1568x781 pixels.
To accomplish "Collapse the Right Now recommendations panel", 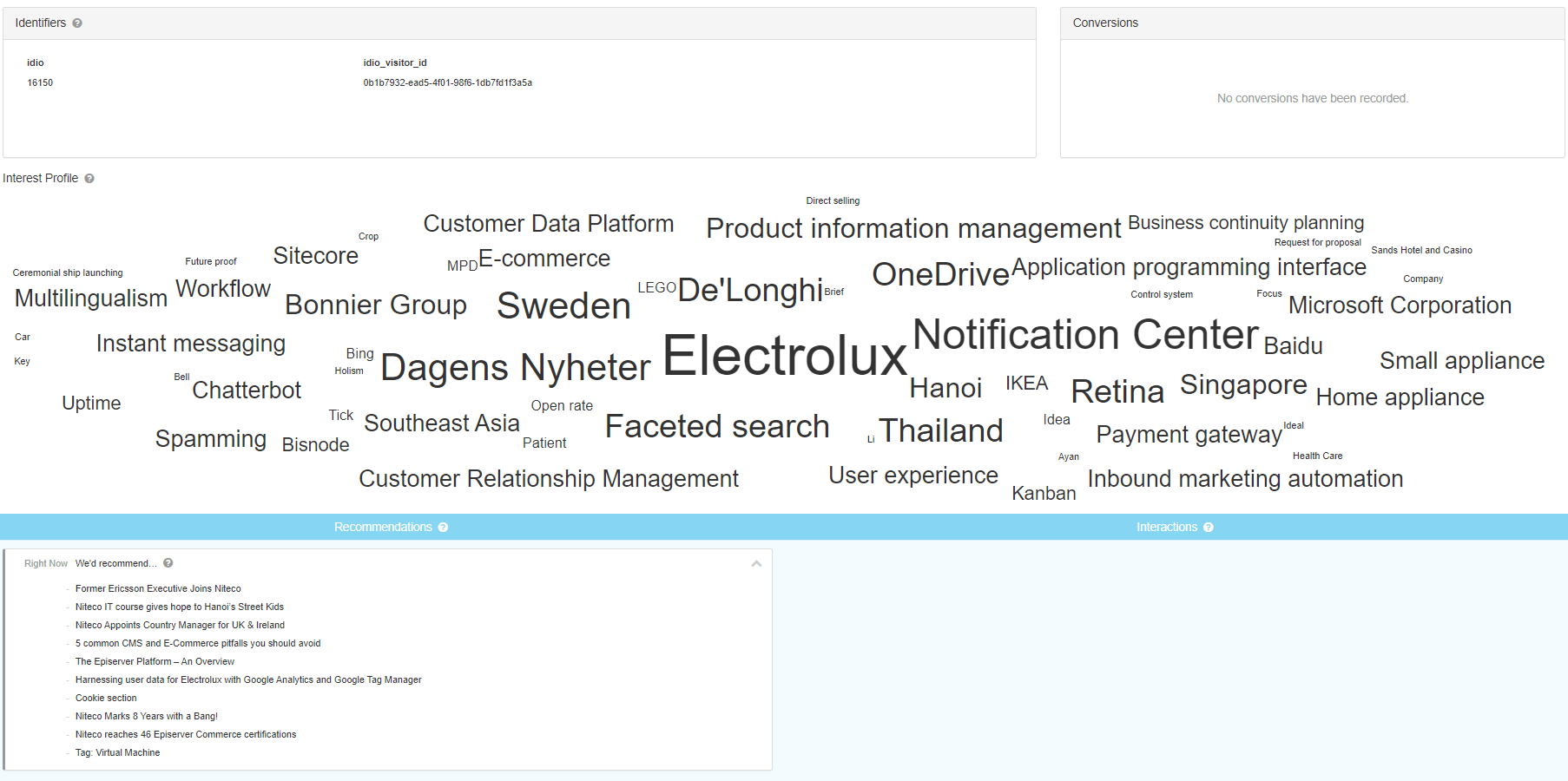I will pos(756,564).
